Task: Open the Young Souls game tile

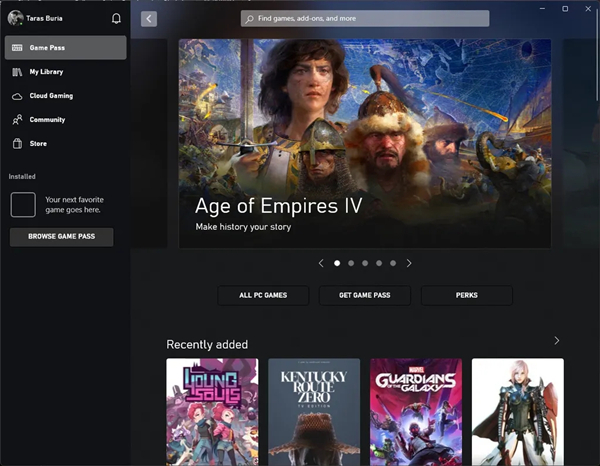Action: tap(212, 412)
